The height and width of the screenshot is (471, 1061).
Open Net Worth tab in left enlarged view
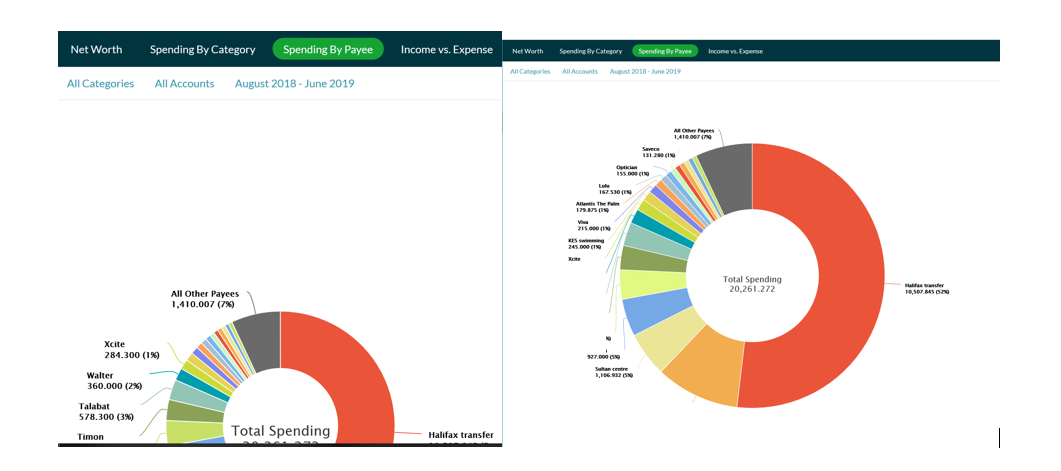click(96, 49)
